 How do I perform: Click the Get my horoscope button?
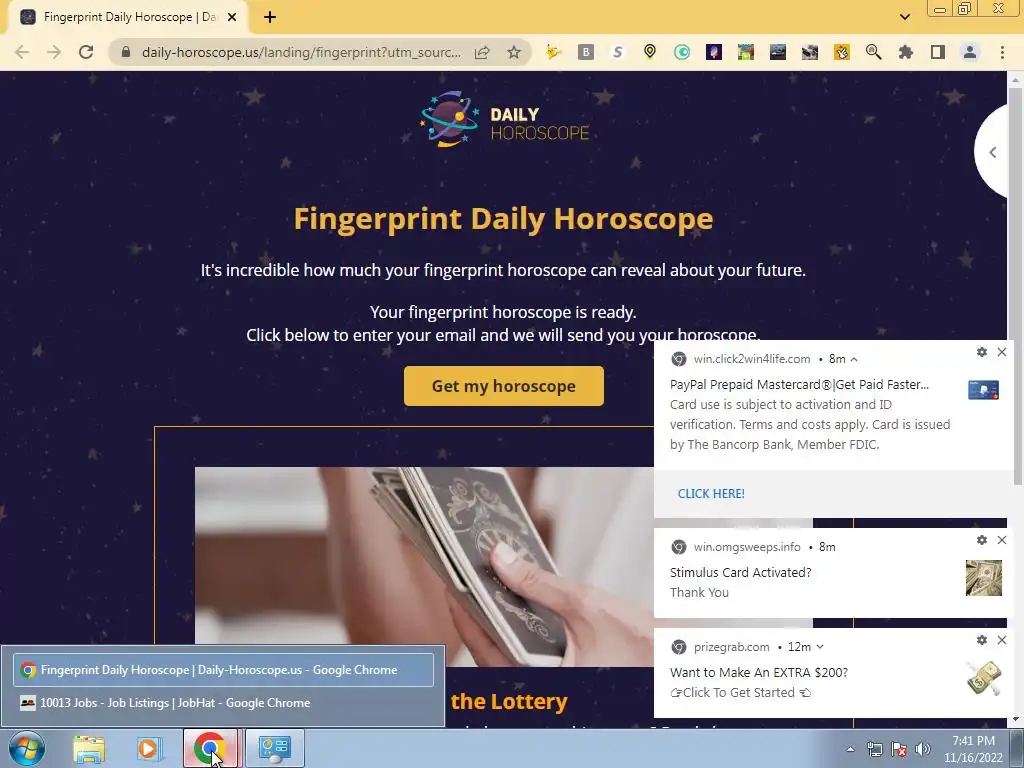tap(504, 386)
